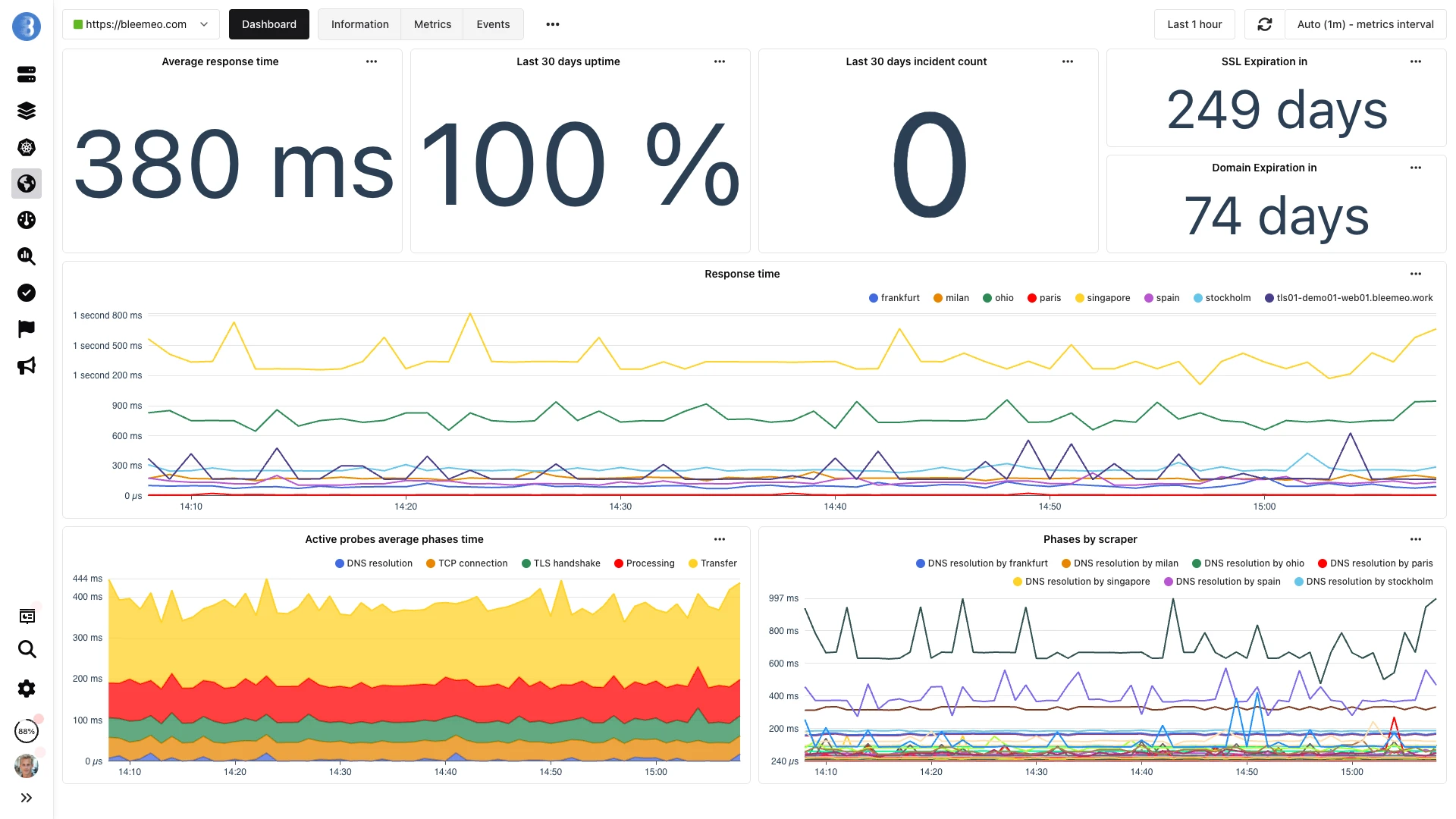
Task: Click the 88% circular usage indicator
Action: pyautogui.click(x=27, y=730)
